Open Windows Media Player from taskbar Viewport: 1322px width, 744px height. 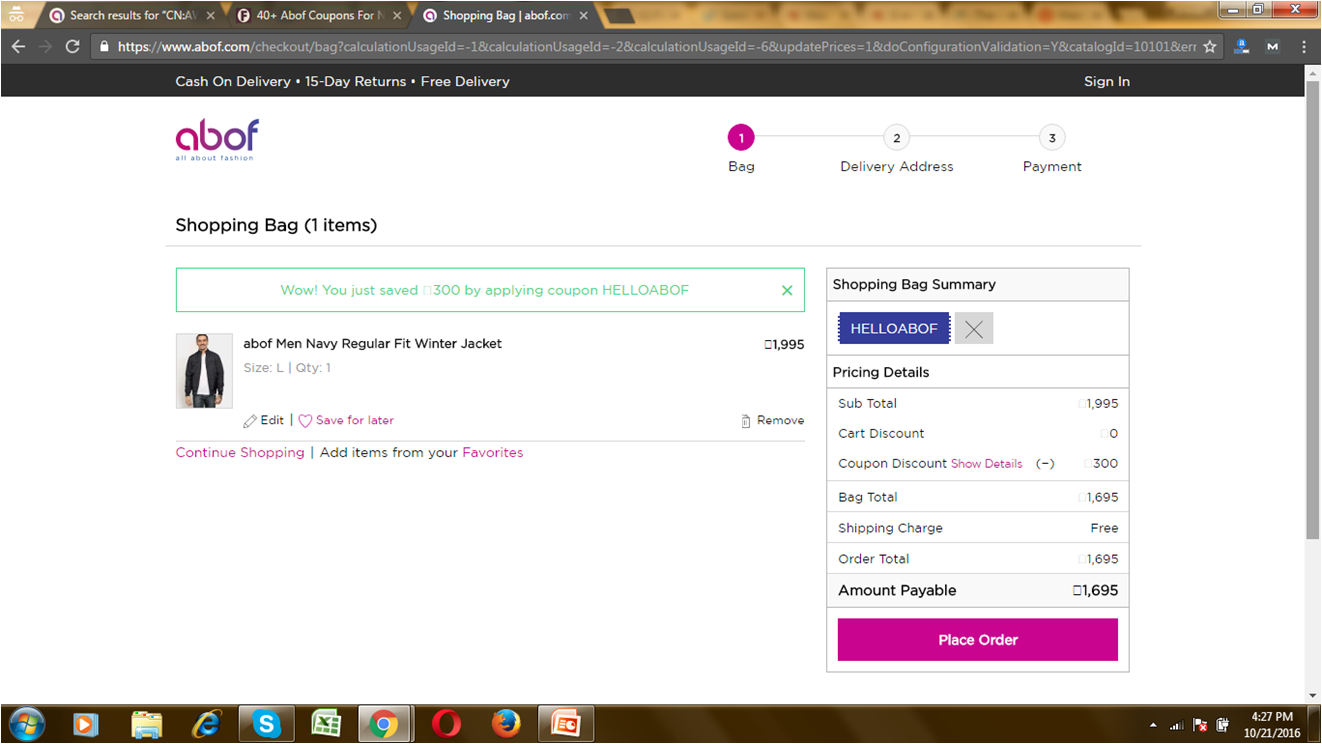click(86, 724)
